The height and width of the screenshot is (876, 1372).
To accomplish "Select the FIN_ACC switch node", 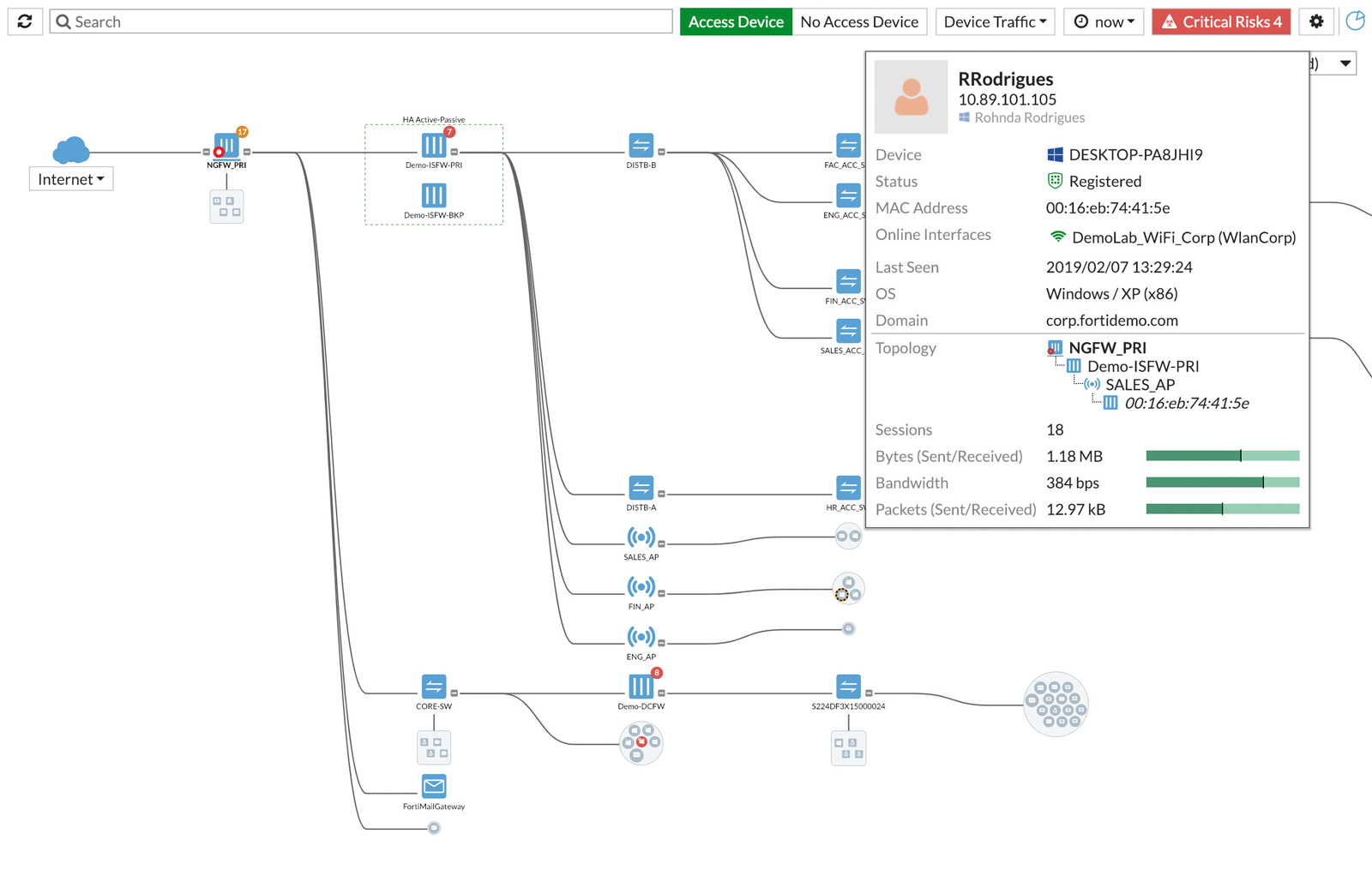I will click(x=848, y=281).
